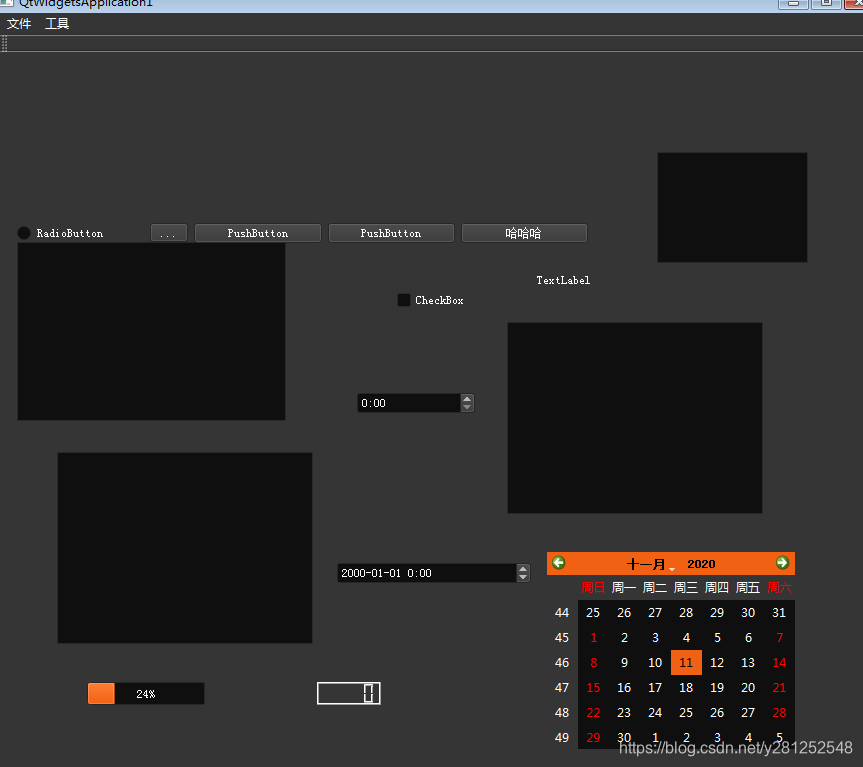Select Sunday 8 in week 46
The image size is (863, 767).
tap(593, 662)
